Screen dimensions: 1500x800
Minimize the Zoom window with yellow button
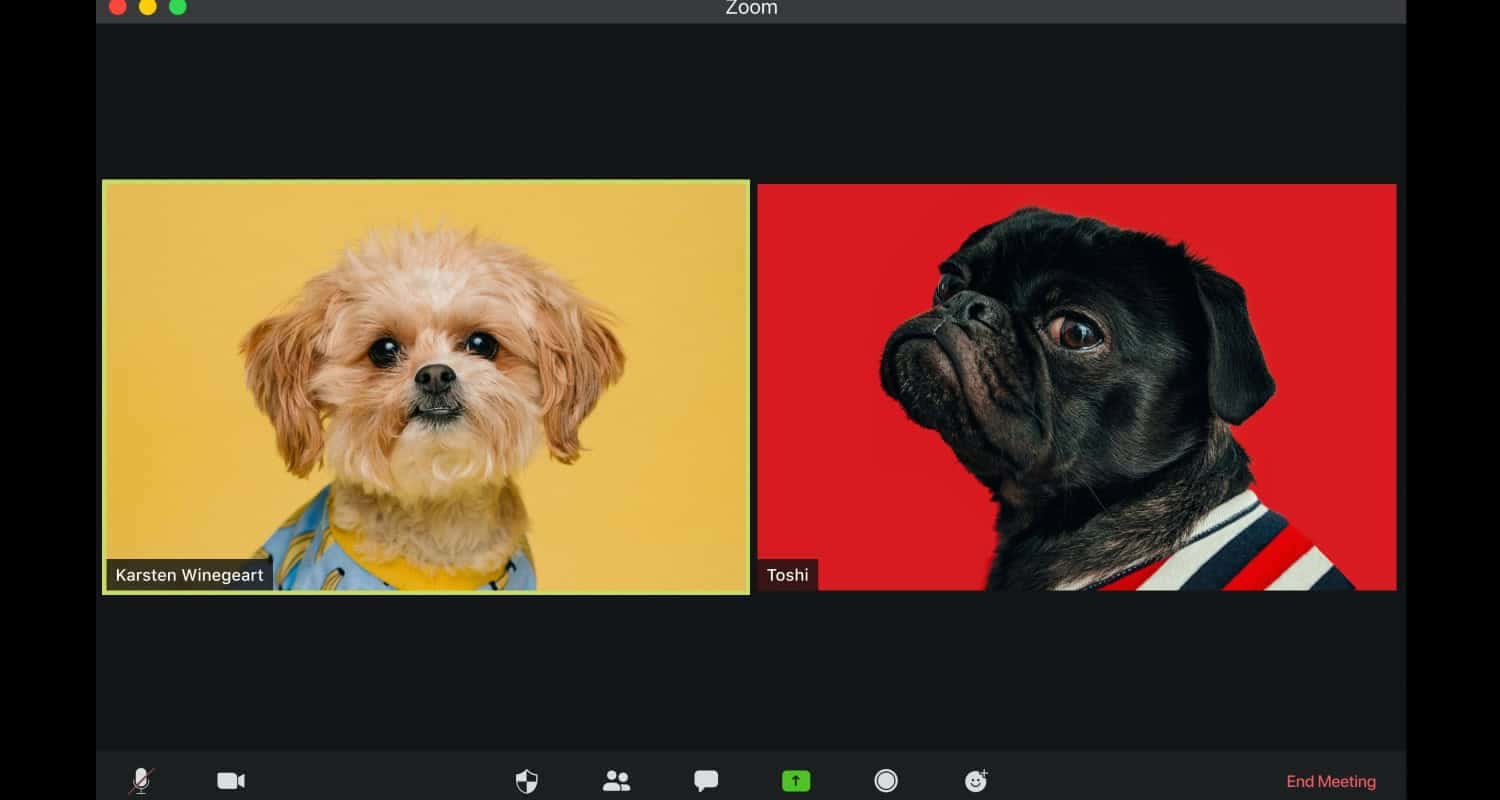coord(147,7)
